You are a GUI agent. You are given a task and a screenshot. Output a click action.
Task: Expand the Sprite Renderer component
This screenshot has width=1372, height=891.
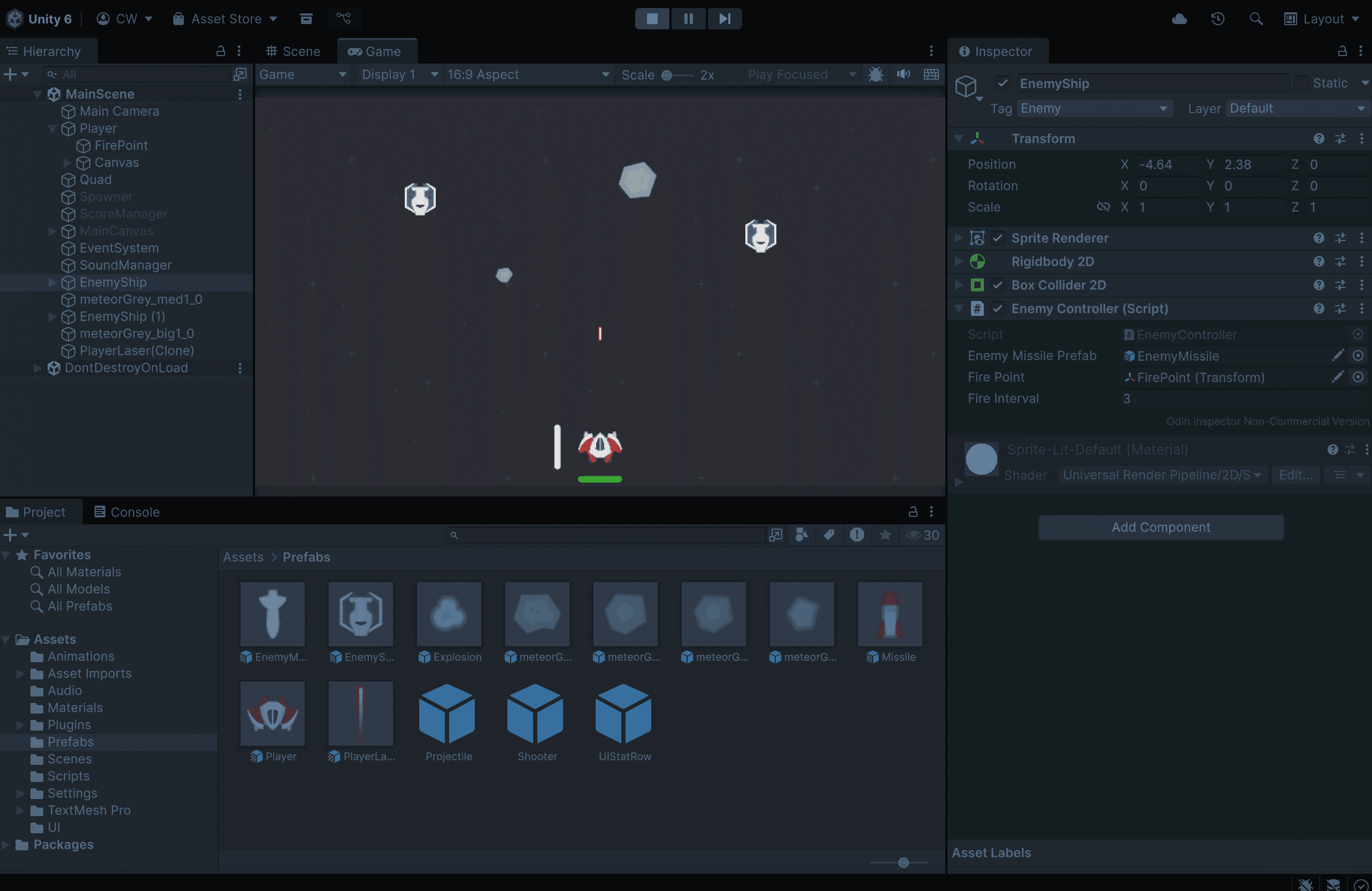click(958, 238)
